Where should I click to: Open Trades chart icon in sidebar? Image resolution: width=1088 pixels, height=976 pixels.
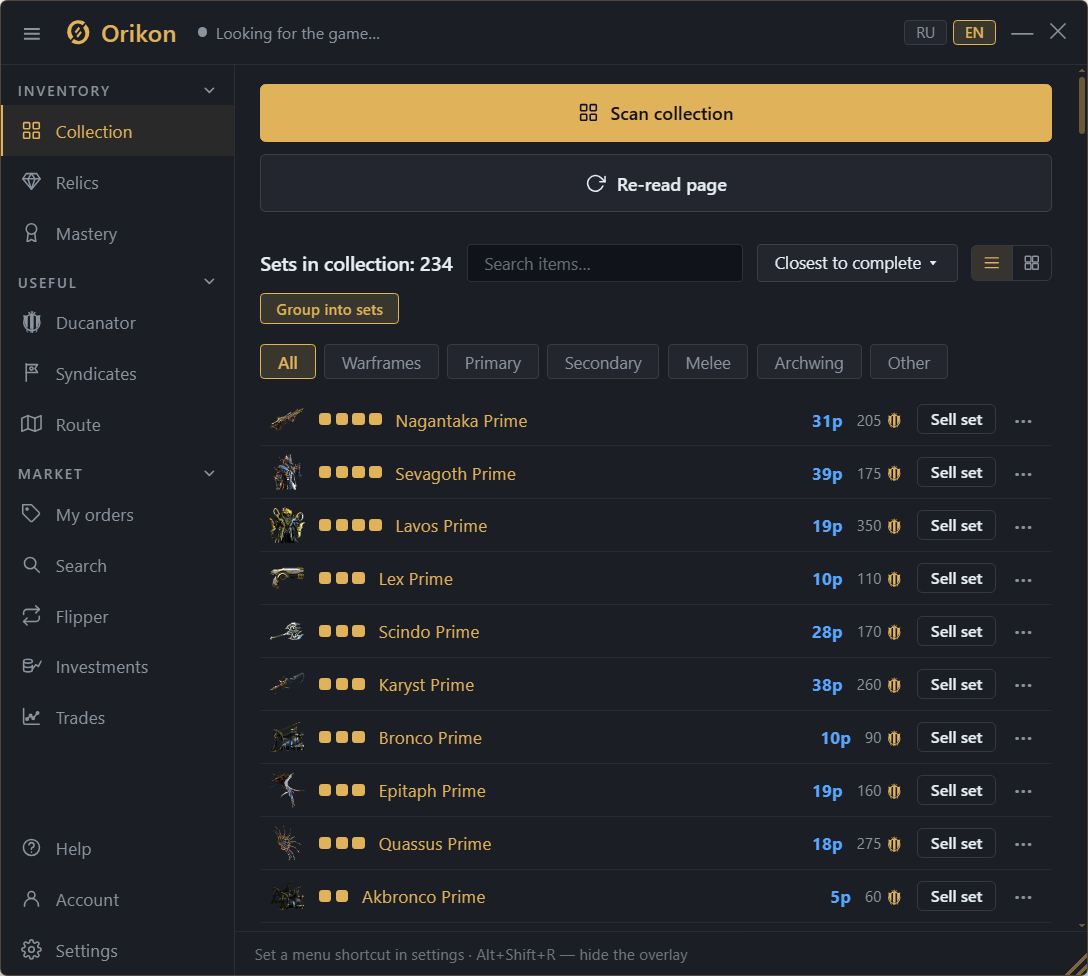coord(31,717)
